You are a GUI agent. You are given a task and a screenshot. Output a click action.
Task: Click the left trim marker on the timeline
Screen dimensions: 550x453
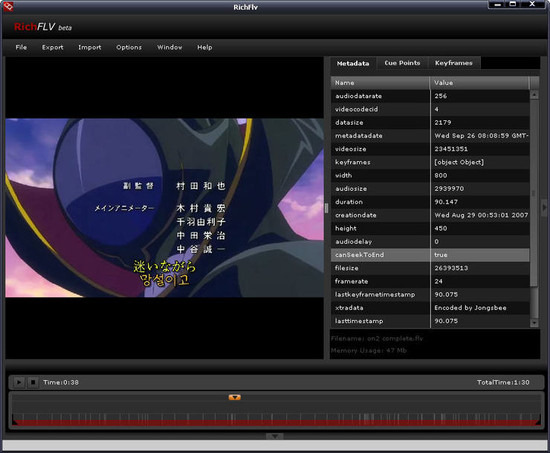tap(15, 421)
